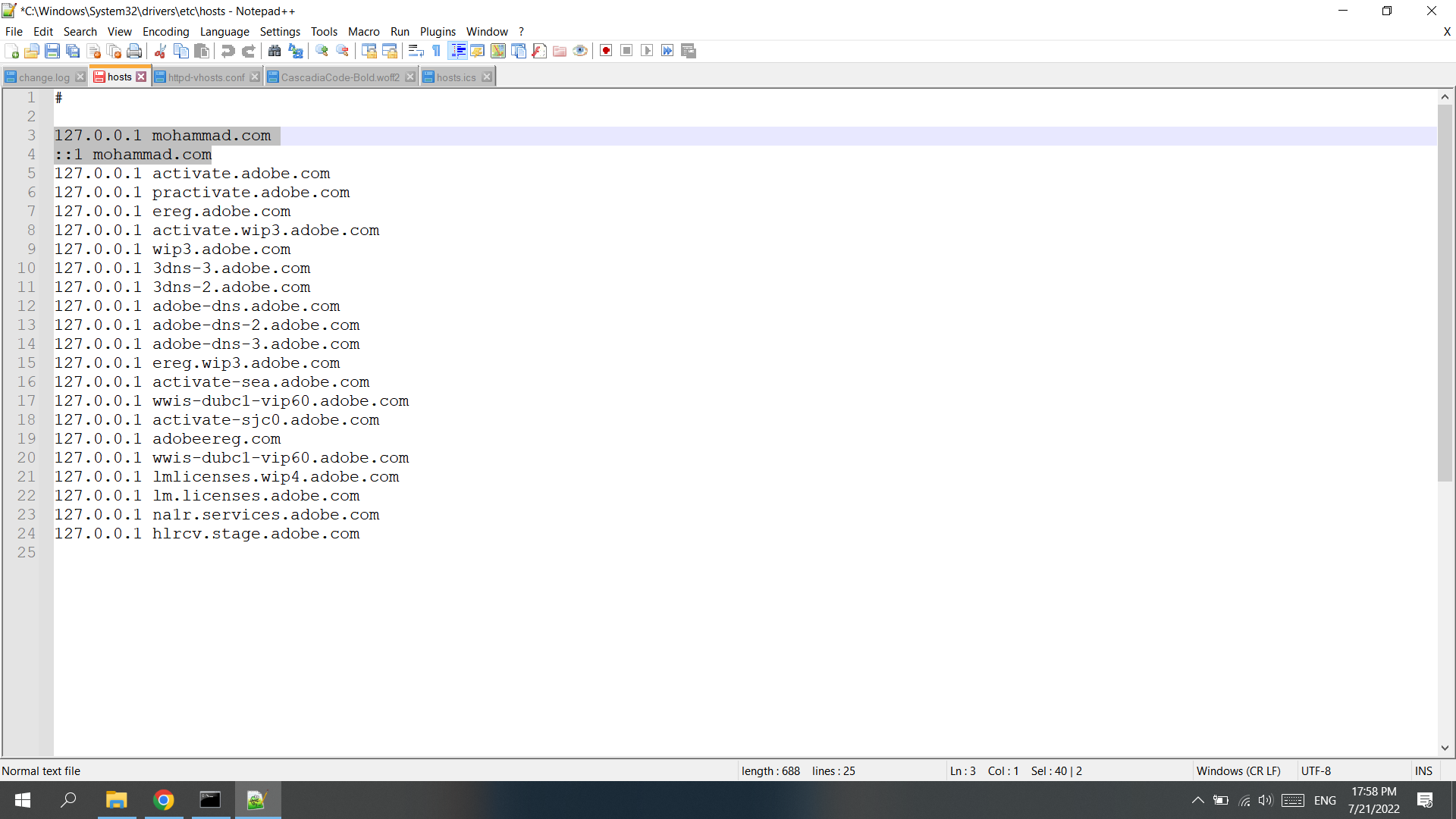The height and width of the screenshot is (819, 1456).
Task: Click the Playback macro icon
Action: pos(647,51)
